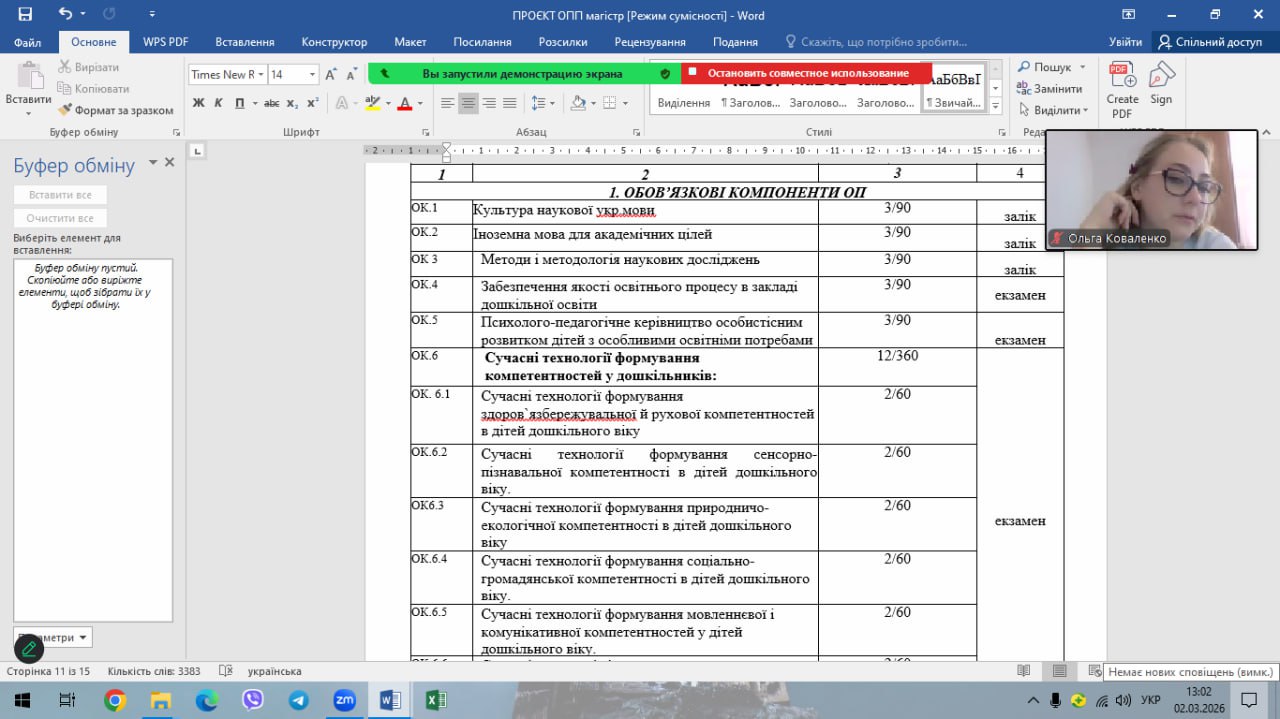
Task: Click the subscript x₂ icon
Action: point(292,103)
